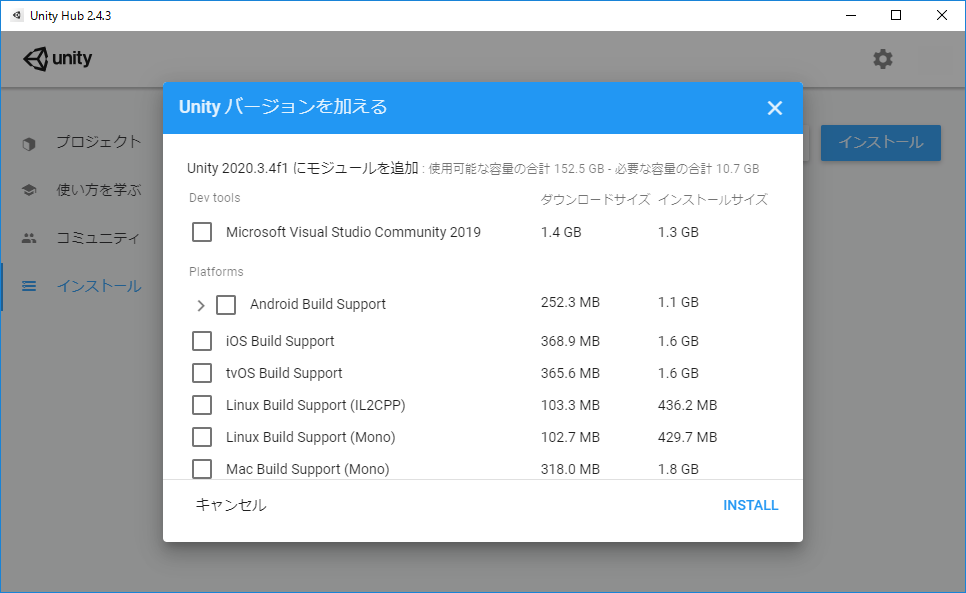Click the インストールサイズ column header

pos(713,200)
